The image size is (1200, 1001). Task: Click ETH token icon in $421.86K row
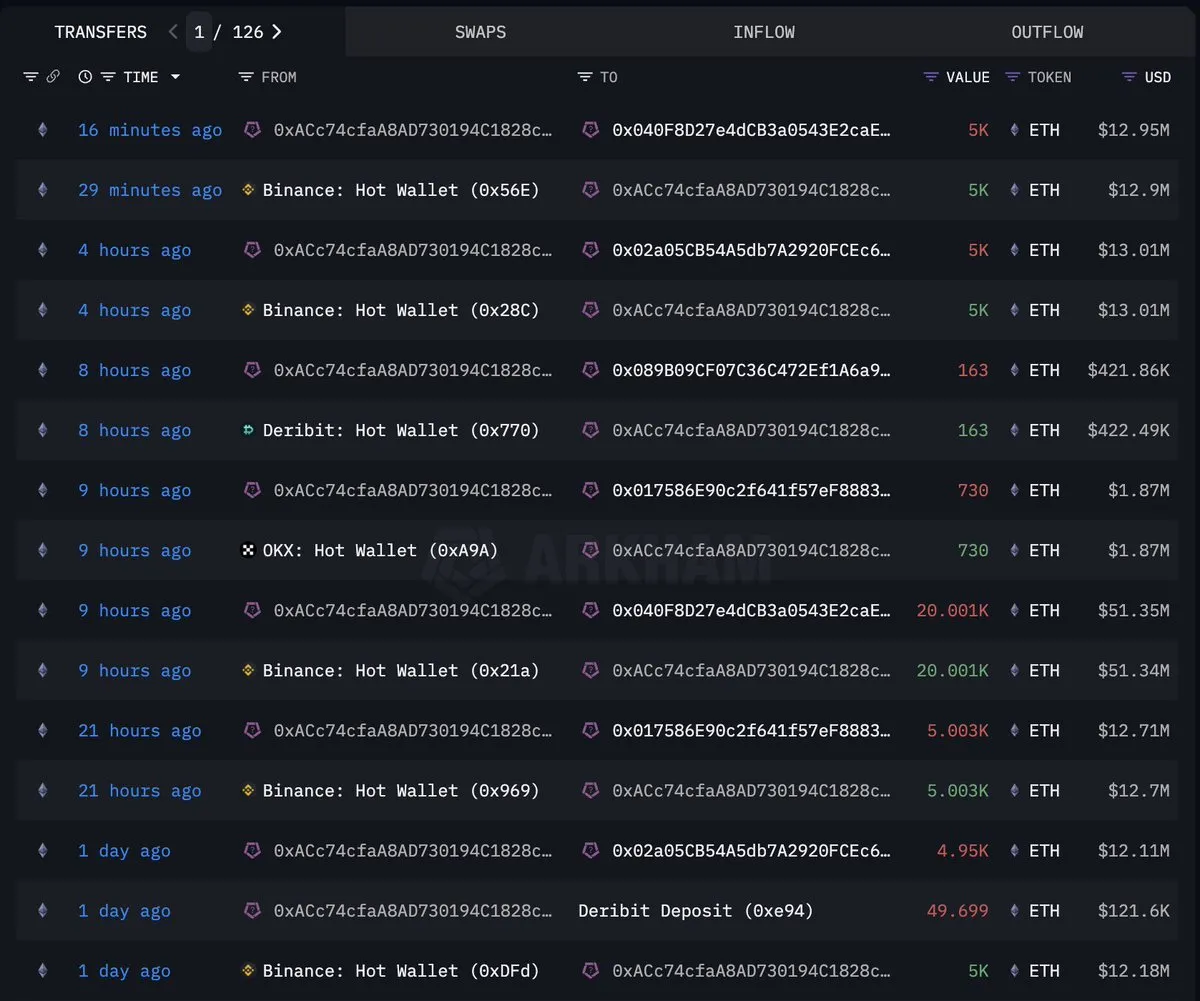point(1015,370)
